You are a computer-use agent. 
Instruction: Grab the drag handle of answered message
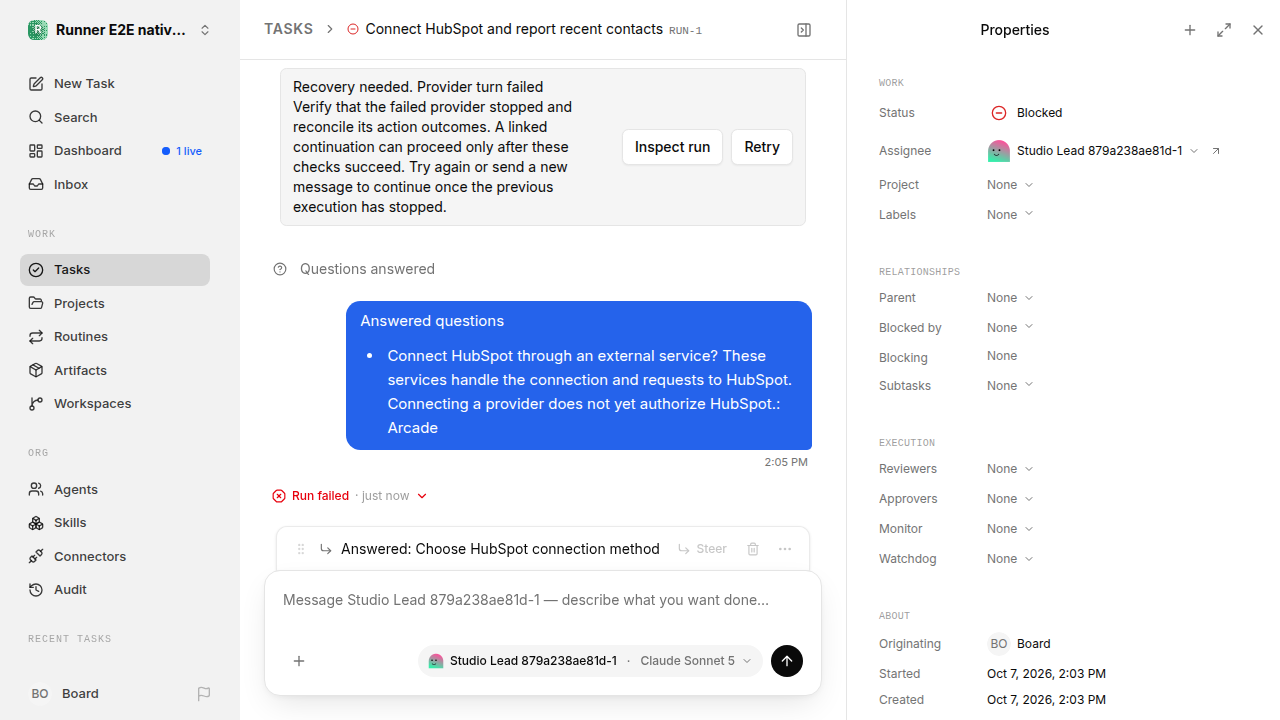click(x=301, y=549)
